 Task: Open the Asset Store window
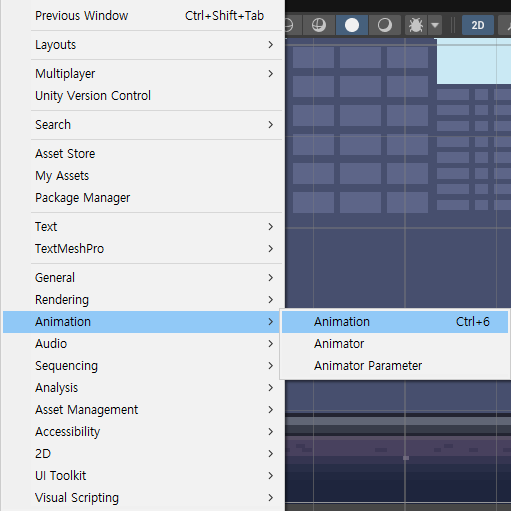[142, 154]
